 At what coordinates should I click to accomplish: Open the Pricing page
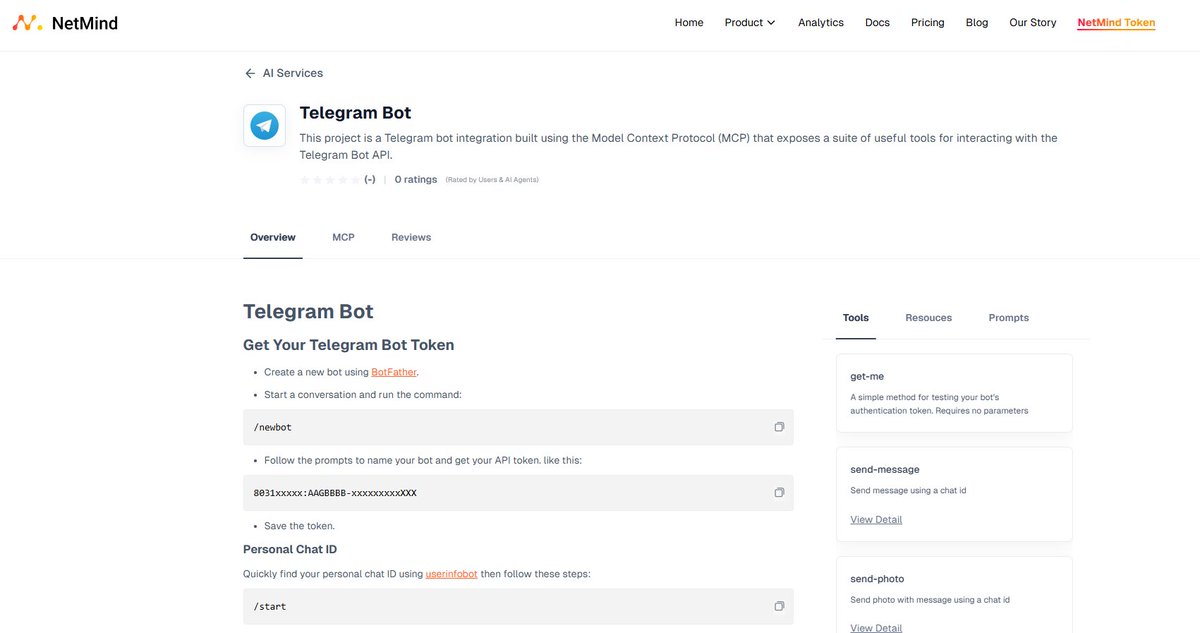pyautogui.click(x=928, y=22)
